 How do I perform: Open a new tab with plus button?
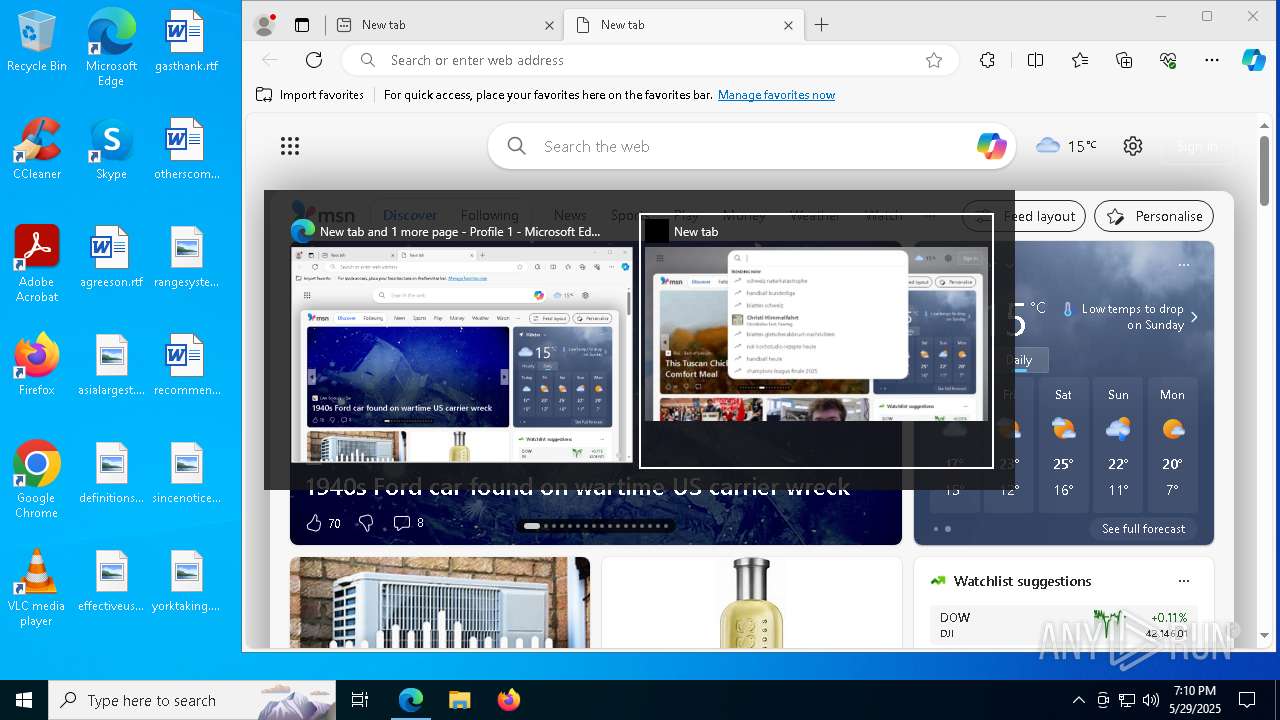pos(822,25)
